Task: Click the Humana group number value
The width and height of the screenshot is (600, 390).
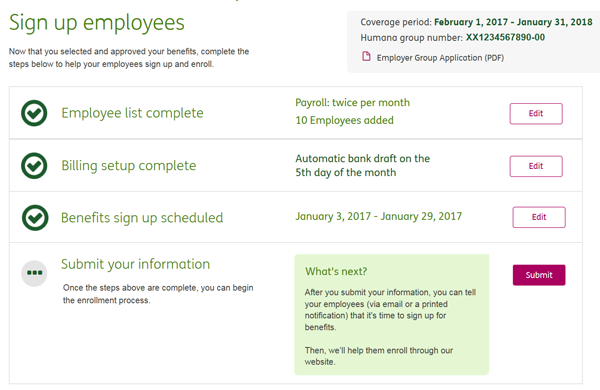Action: coord(505,38)
